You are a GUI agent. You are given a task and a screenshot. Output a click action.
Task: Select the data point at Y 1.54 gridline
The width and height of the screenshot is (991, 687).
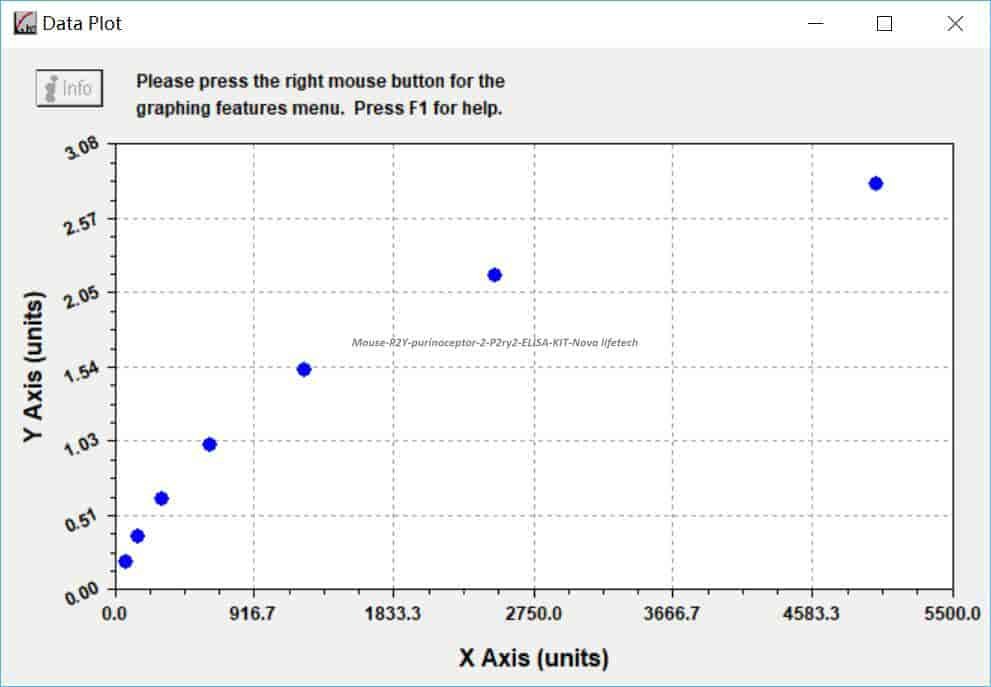point(304,370)
